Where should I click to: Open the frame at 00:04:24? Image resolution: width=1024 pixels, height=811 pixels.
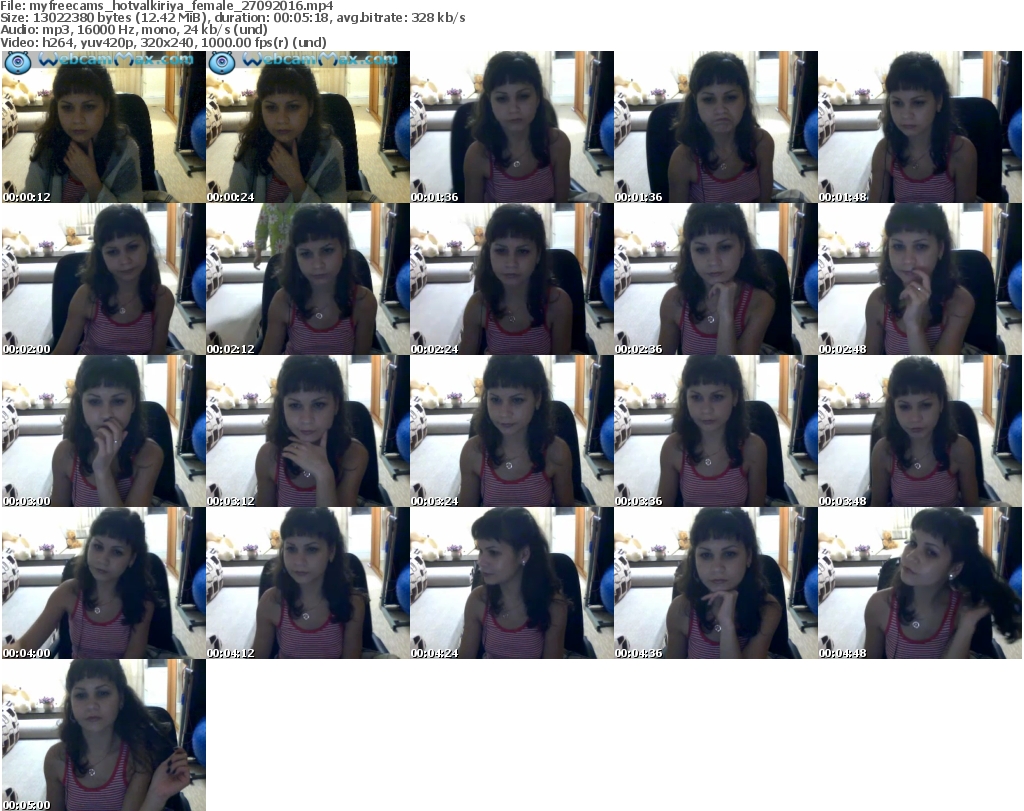pos(511,583)
